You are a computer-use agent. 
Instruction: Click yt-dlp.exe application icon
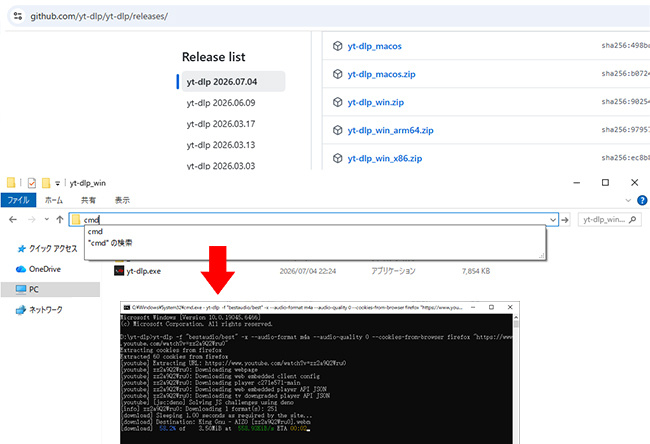pos(119,271)
